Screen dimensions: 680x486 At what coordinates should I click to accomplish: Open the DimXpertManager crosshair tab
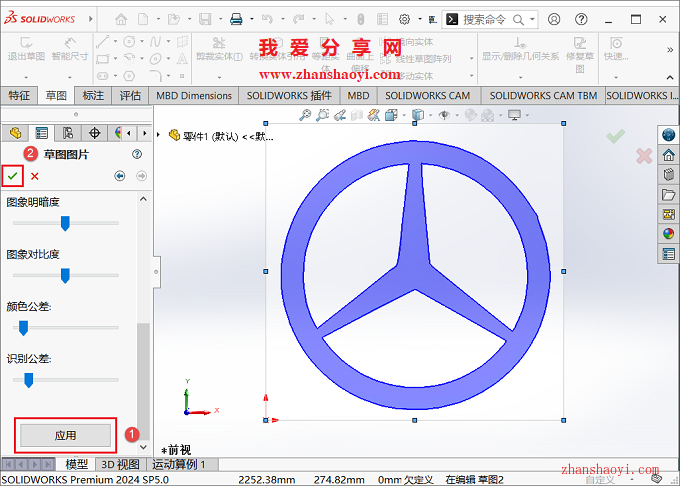point(95,133)
